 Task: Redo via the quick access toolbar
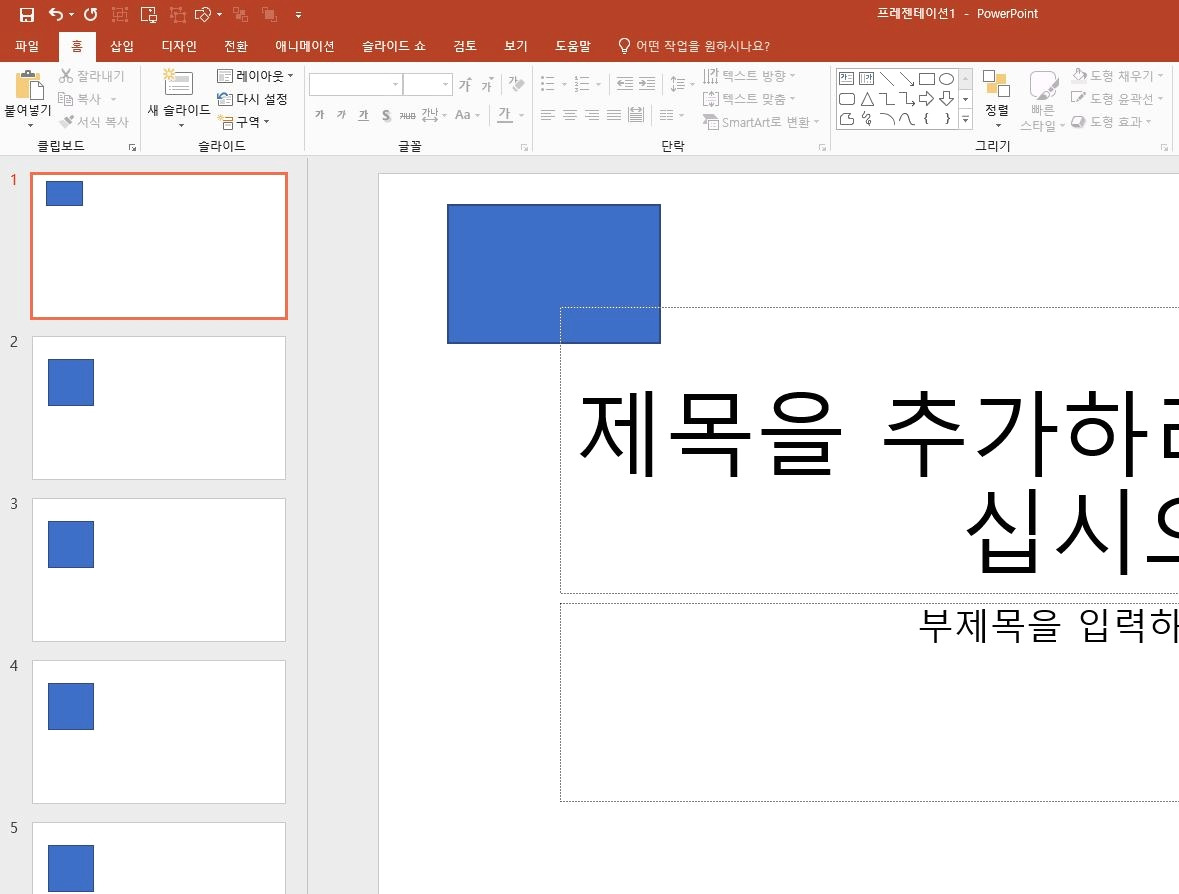point(90,14)
